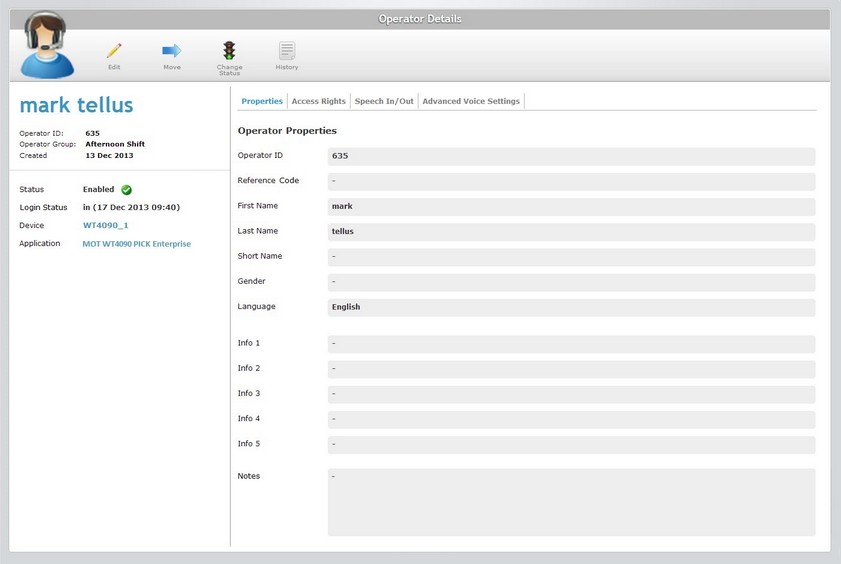Click the Operator Properties heading
The width and height of the screenshot is (841, 564).
coord(287,131)
